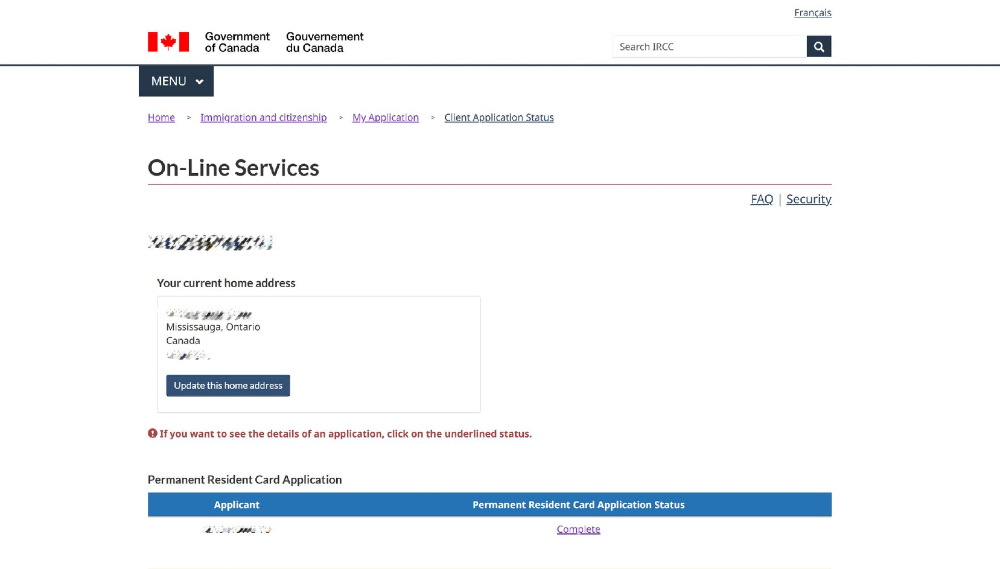
Task: Click the Gouvernement du Canada wordmark text
Action: tap(325, 42)
